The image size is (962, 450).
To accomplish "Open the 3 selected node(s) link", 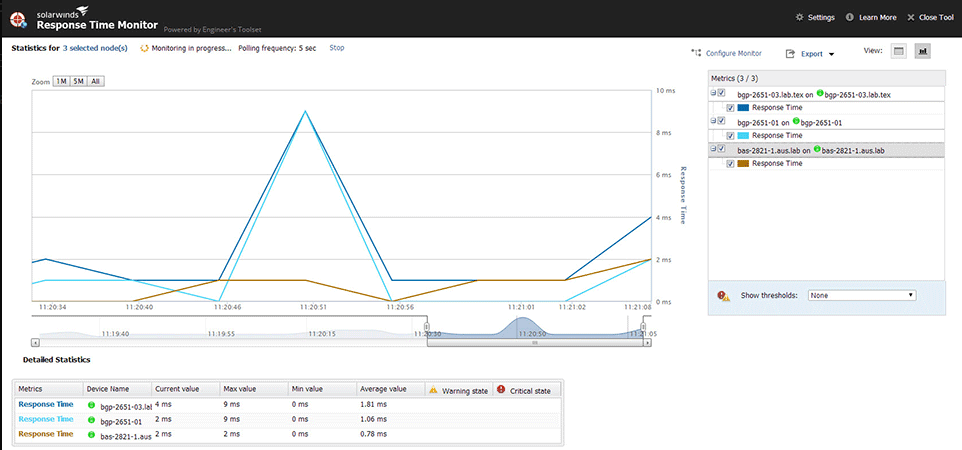I will click(x=95, y=48).
